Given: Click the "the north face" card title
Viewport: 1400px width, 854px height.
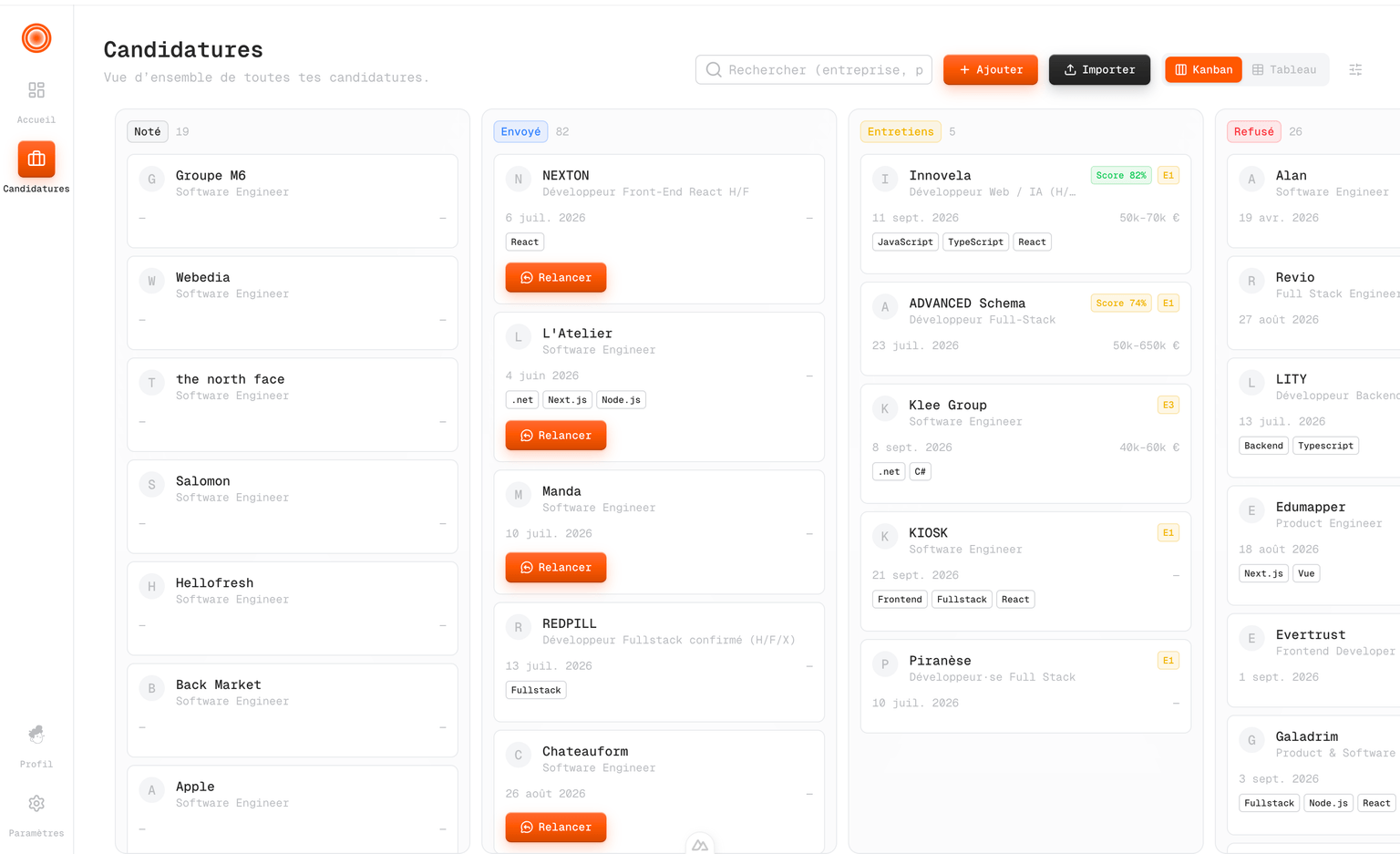Looking at the screenshot, I should tap(231, 379).
